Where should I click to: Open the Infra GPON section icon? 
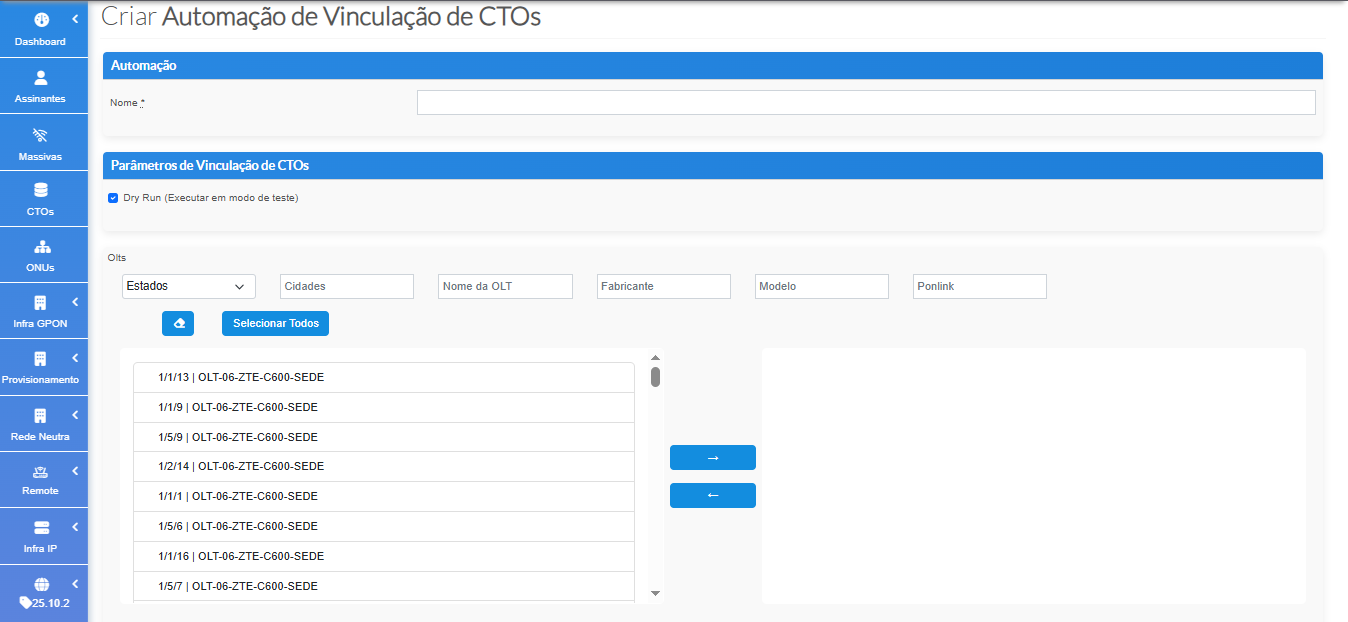coord(38,302)
